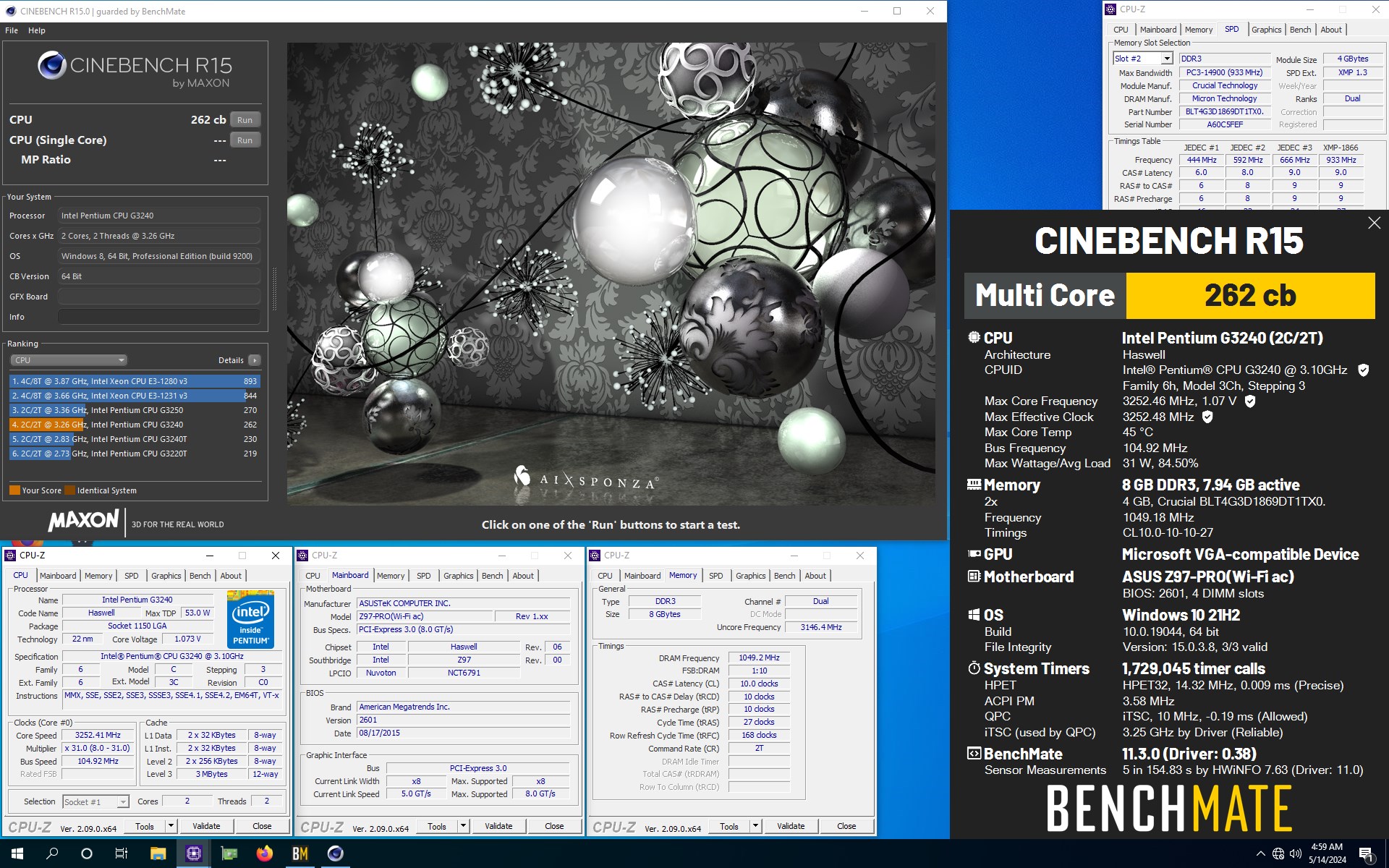The image size is (1389, 868).
Task: Click Close button in CPU-Z Mainboard window
Action: [554, 826]
